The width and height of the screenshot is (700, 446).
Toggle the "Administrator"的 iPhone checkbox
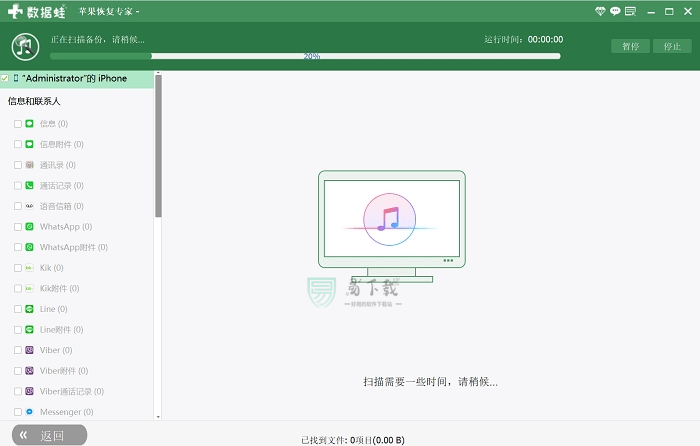[x=5, y=78]
